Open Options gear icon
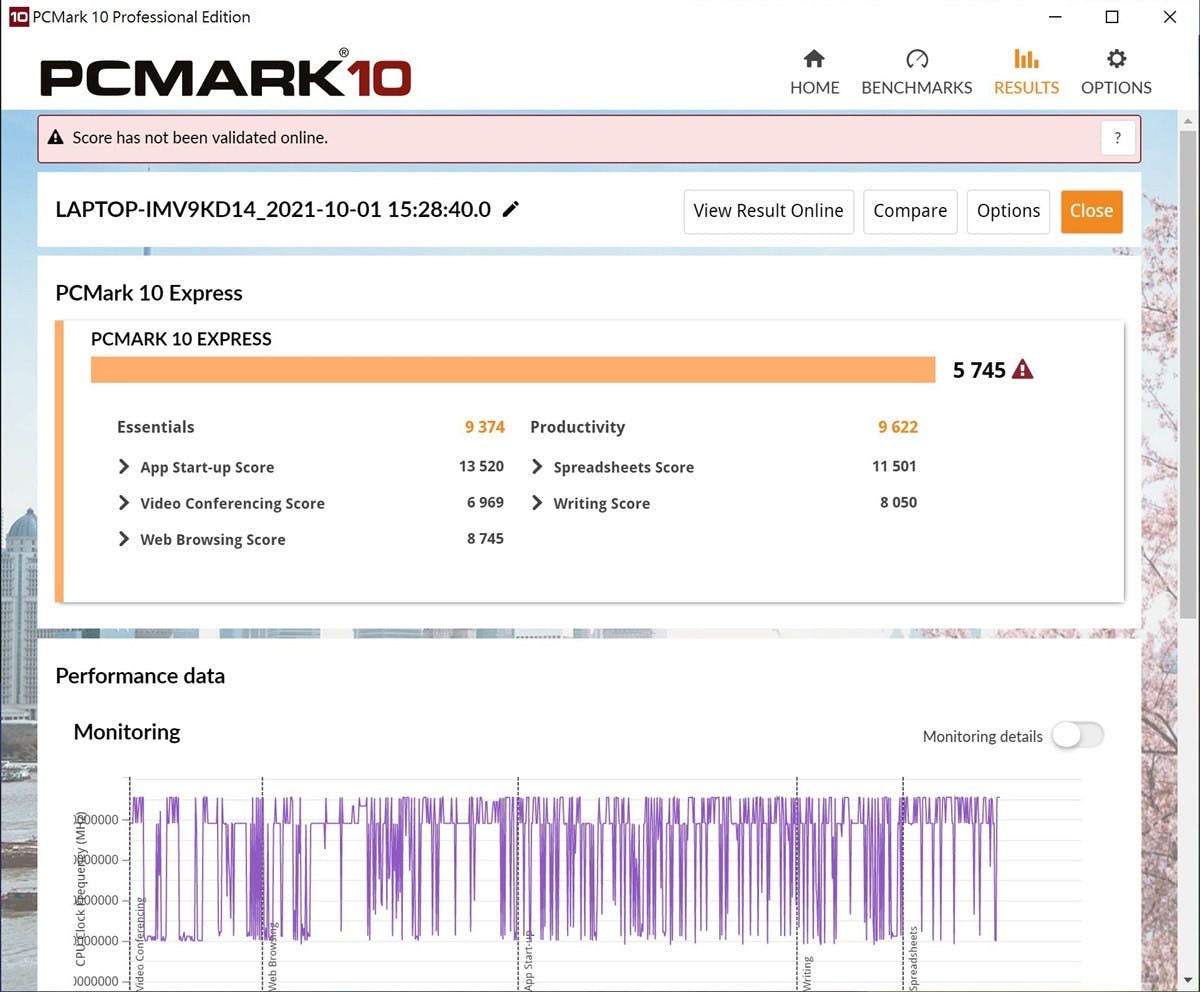Screen dimensions: 1200x992 pos(1116,59)
